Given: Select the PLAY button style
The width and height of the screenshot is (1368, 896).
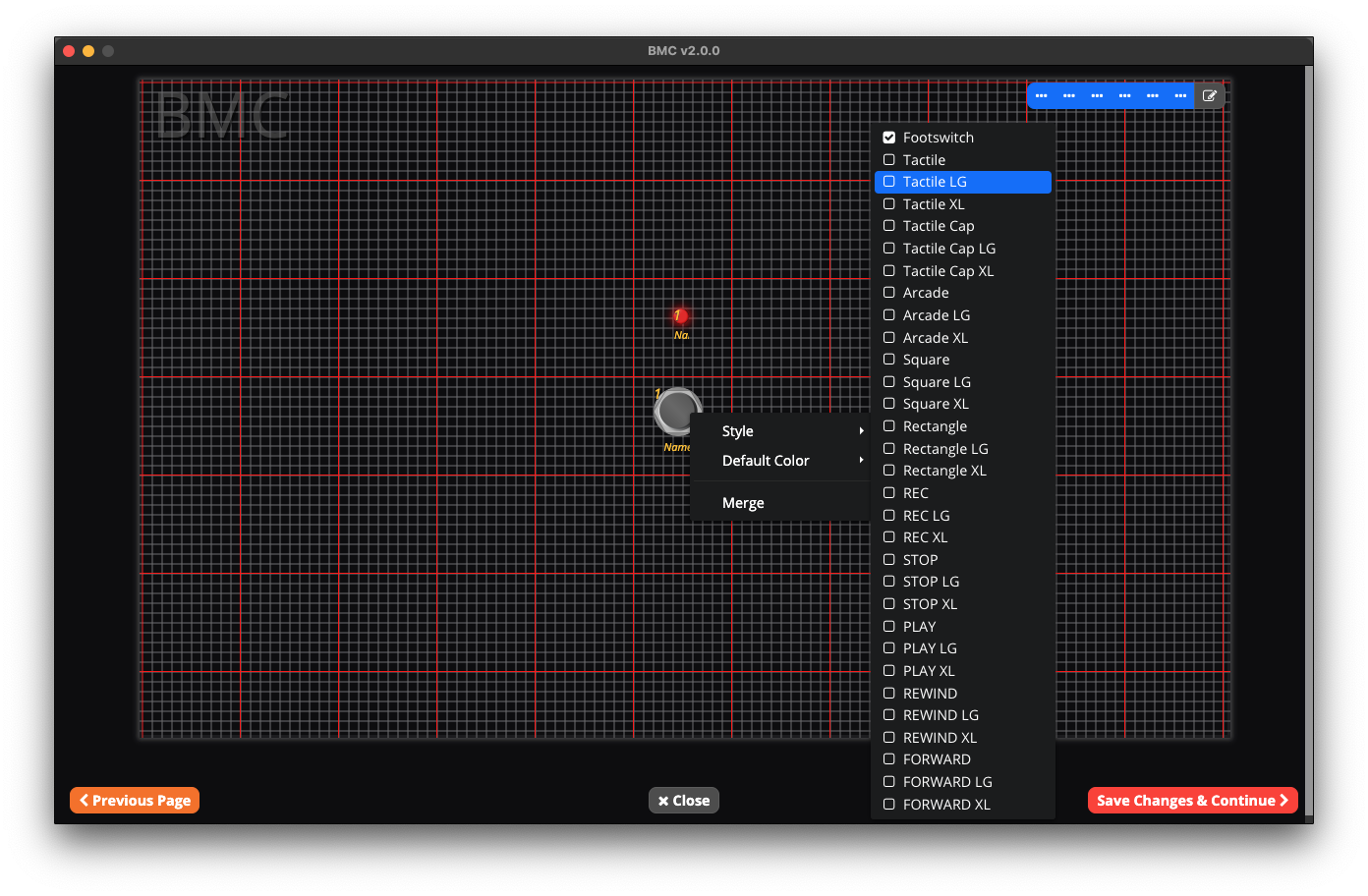Looking at the screenshot, I should (x=963, y=627).
